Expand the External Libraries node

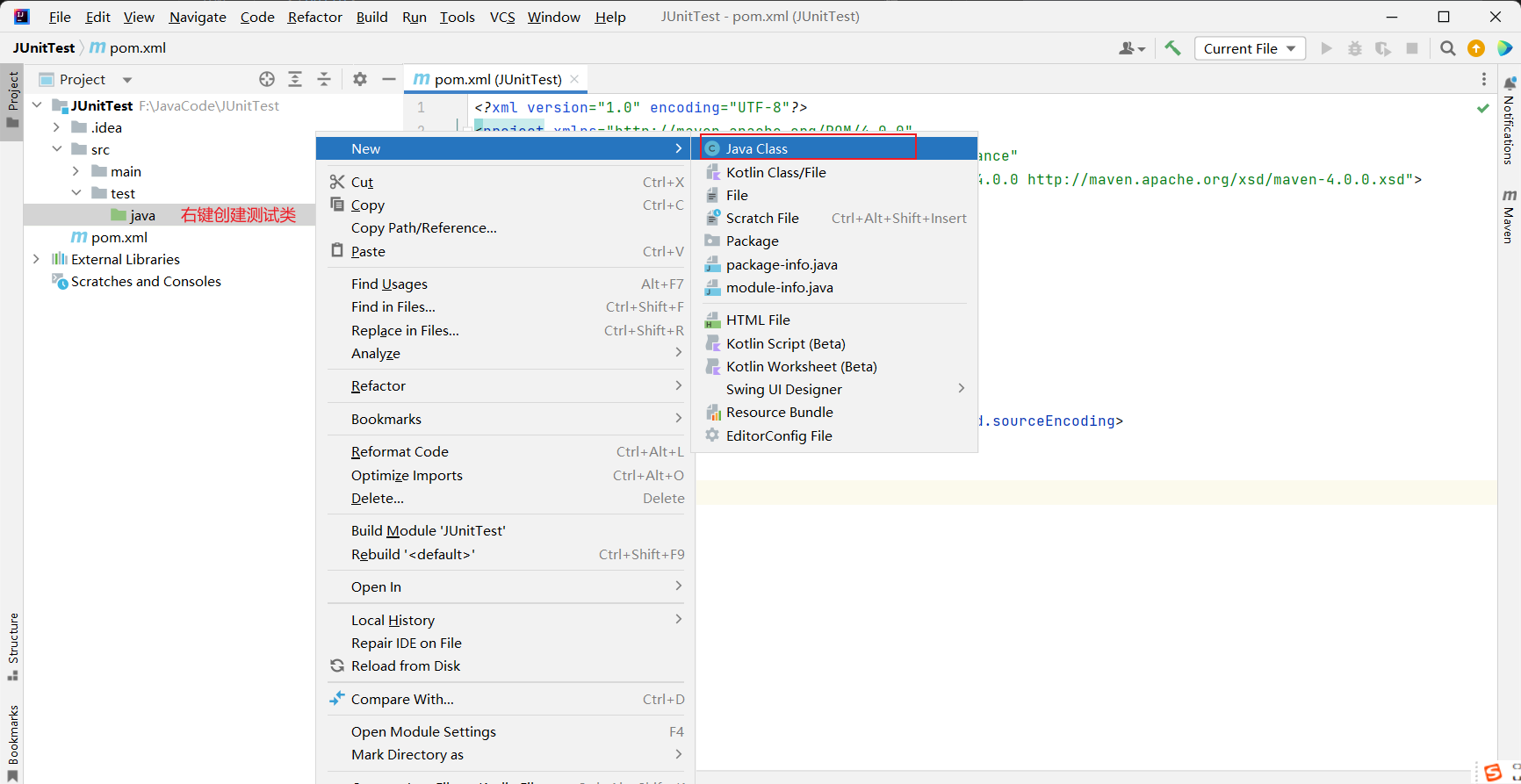coord(36,259)
